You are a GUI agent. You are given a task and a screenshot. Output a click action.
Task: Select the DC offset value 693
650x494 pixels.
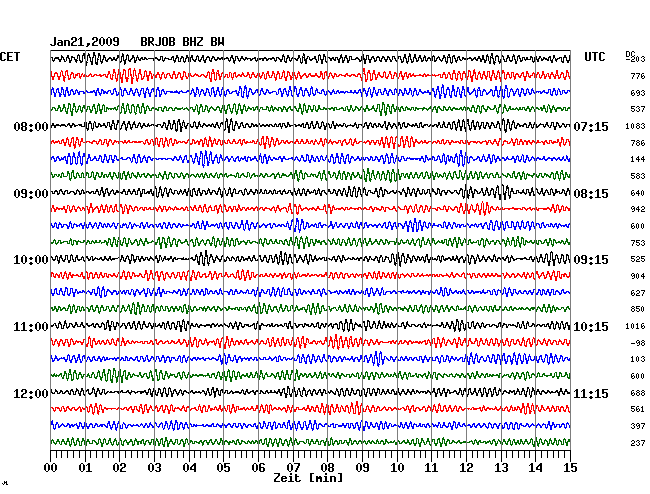(x=638, y=93)
